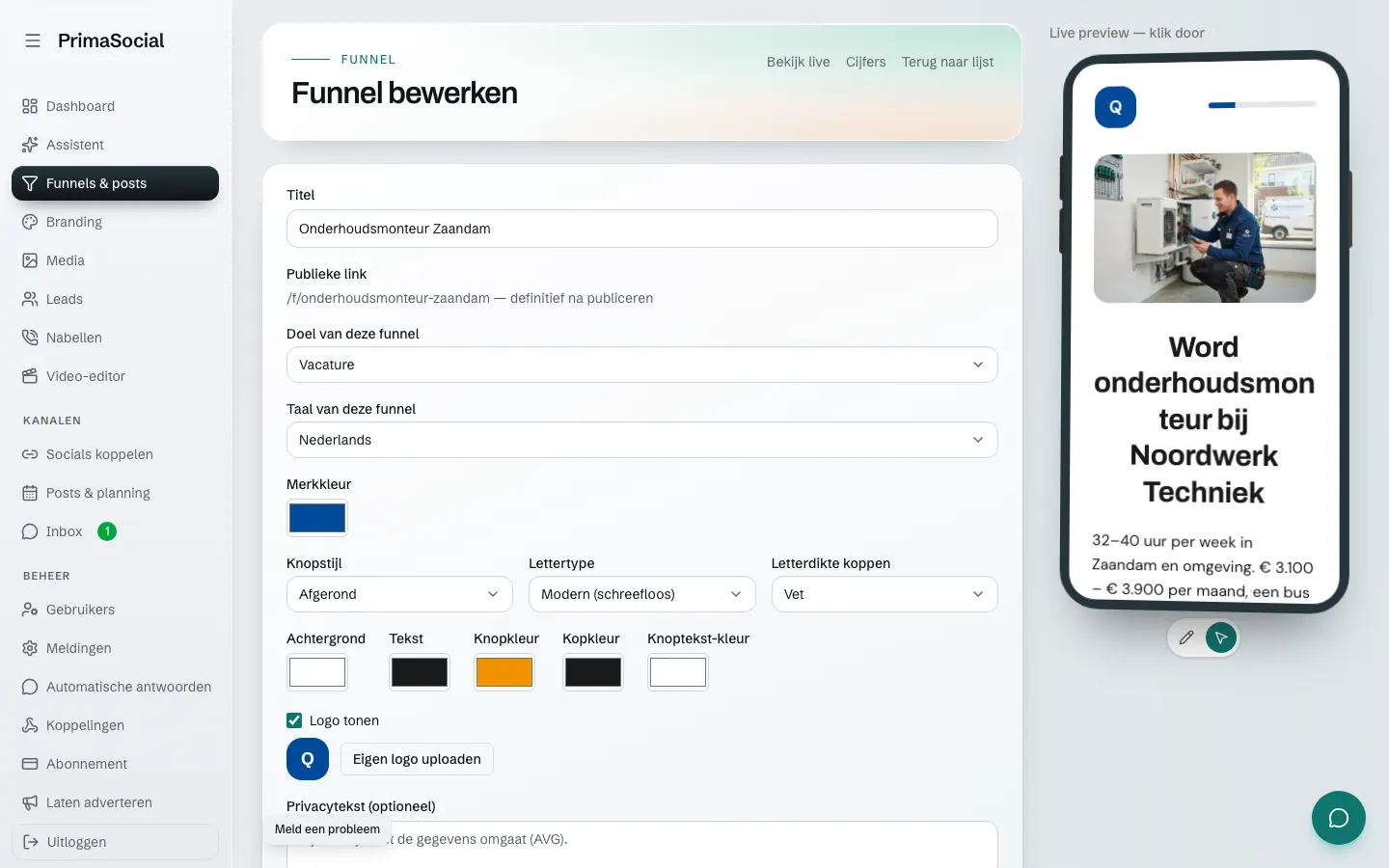The image size is (1389, 868).
Task: Click the Funnels & posts funnel icon
Action: [30, 183]
